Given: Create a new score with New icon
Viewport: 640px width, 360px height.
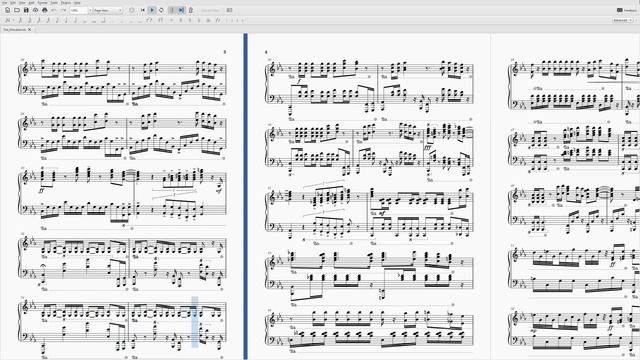Looking at the screenshot, I should [x=7, y=10].
